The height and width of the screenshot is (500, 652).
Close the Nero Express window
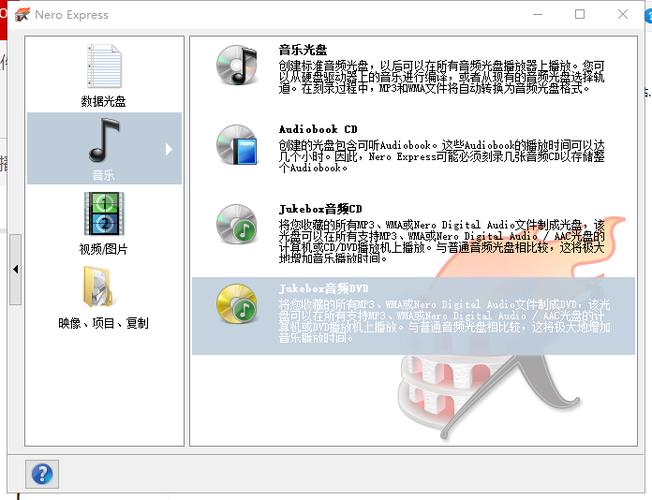click(x=622, y=15)
